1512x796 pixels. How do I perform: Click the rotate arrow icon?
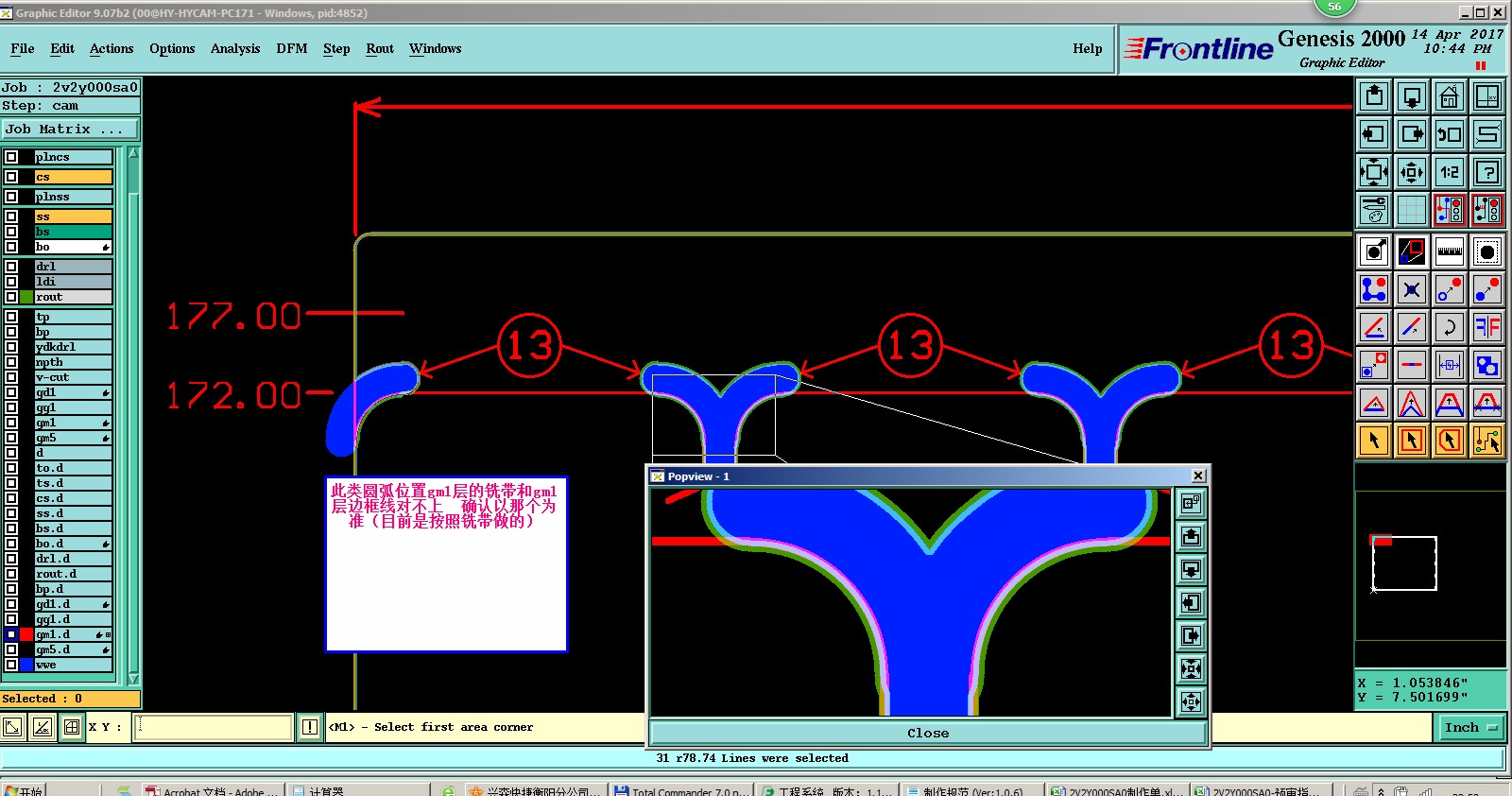[x=1450, y=327]
